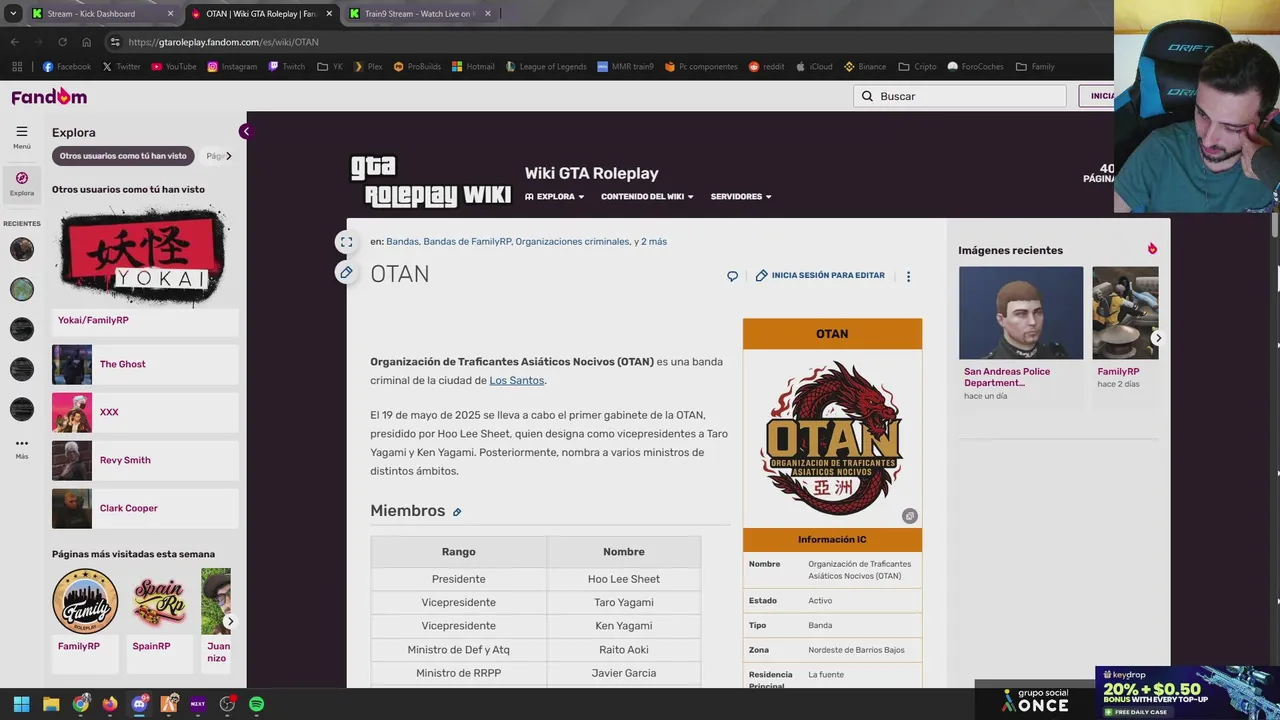The height and width of the screenshot is (720, 1280).
Task: Expand the SERVIDORES dropdown
Action: (741, 197)
